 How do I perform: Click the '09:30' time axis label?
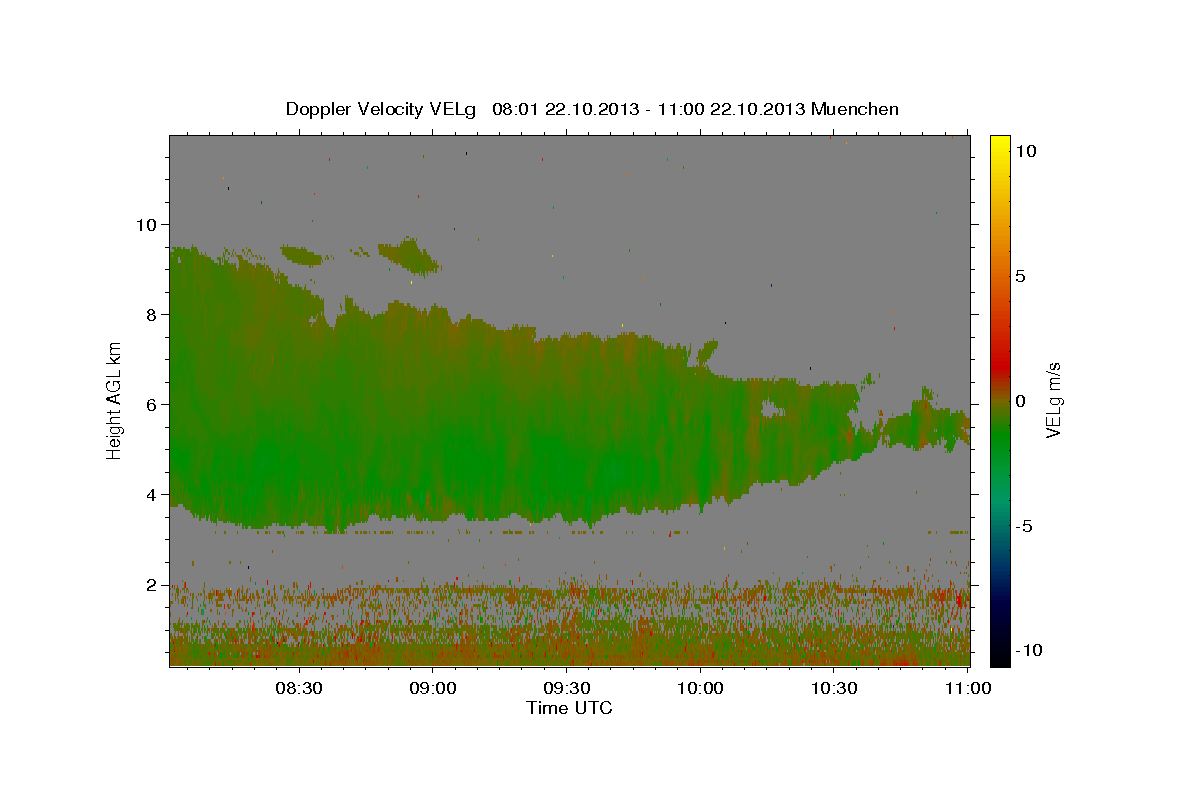point(566,688)
